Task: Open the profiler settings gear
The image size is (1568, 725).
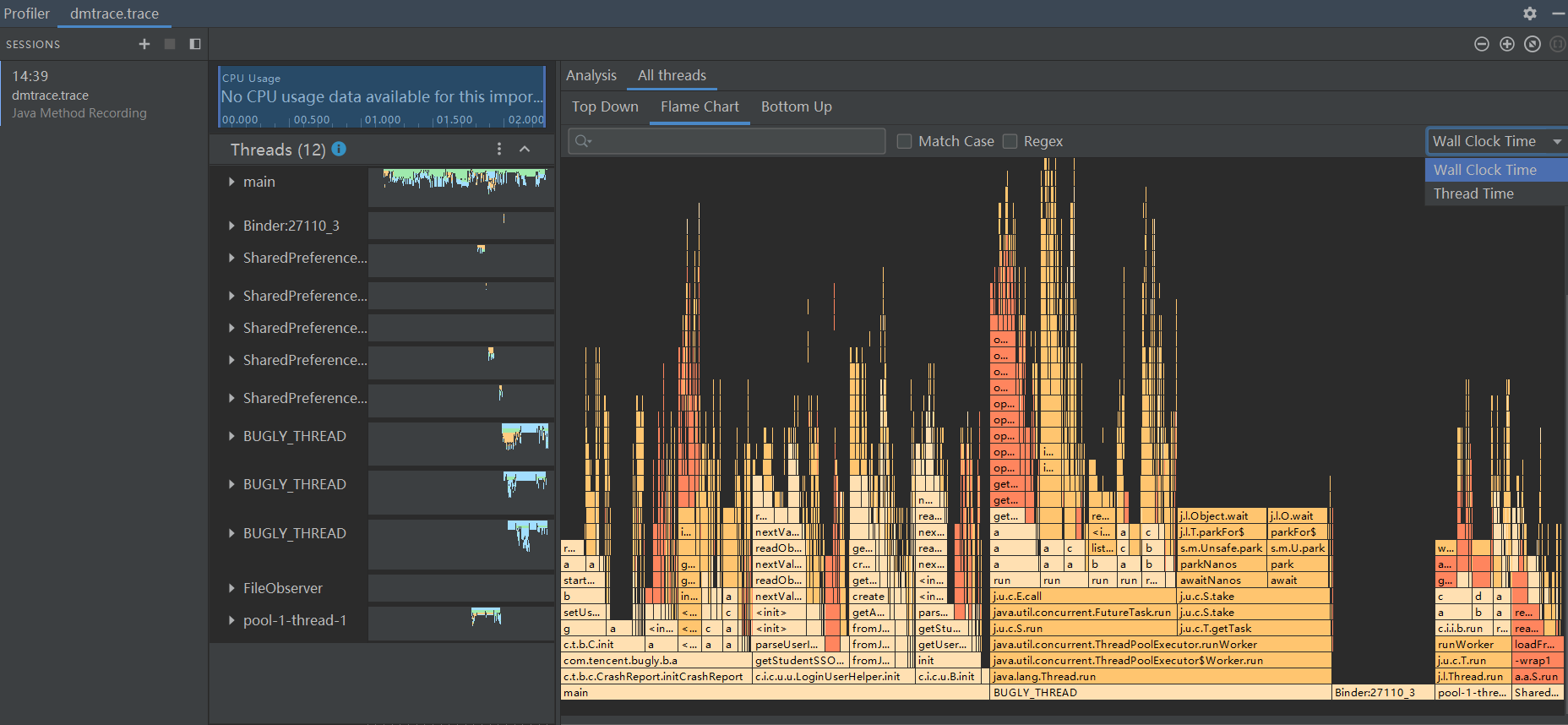Action: (x=1529, y=14)
